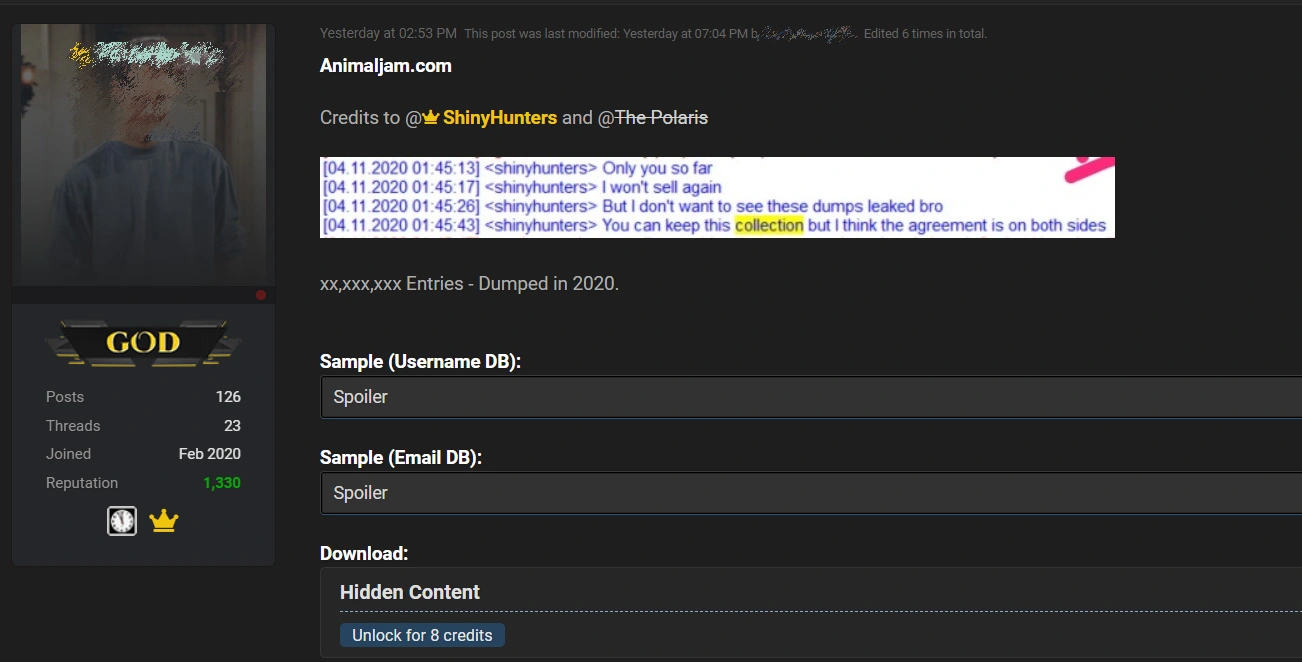
Task: Click the 'Download:' label
Action: point(364,554)
